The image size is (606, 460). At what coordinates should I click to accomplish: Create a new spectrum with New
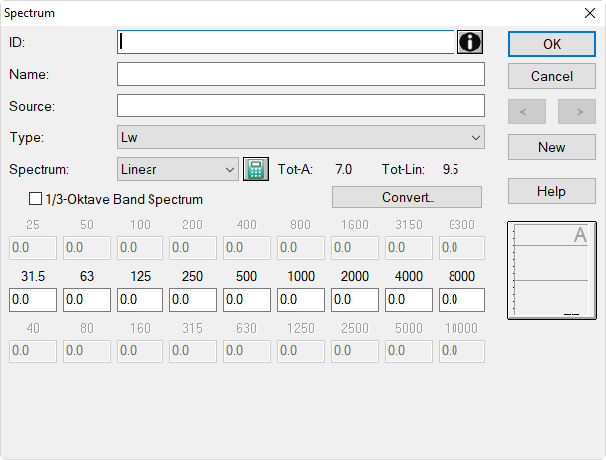[552, 147]
